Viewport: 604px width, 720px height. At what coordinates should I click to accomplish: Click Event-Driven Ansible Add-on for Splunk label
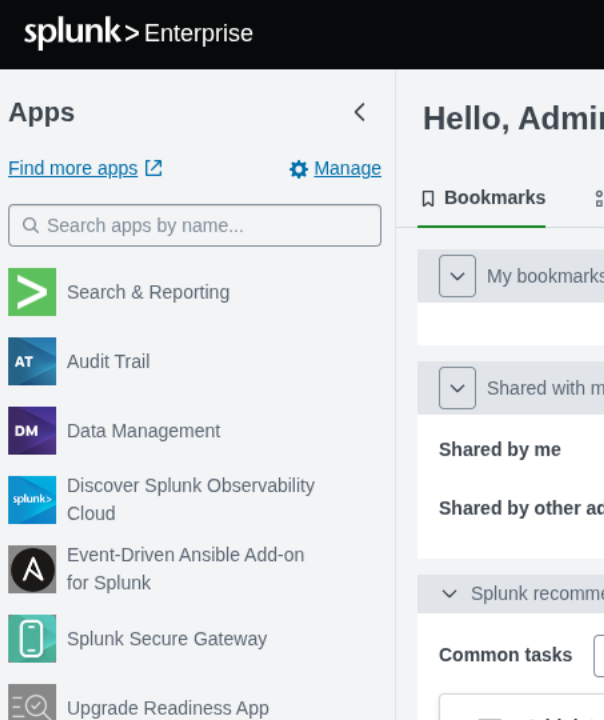tap(186, 569)
